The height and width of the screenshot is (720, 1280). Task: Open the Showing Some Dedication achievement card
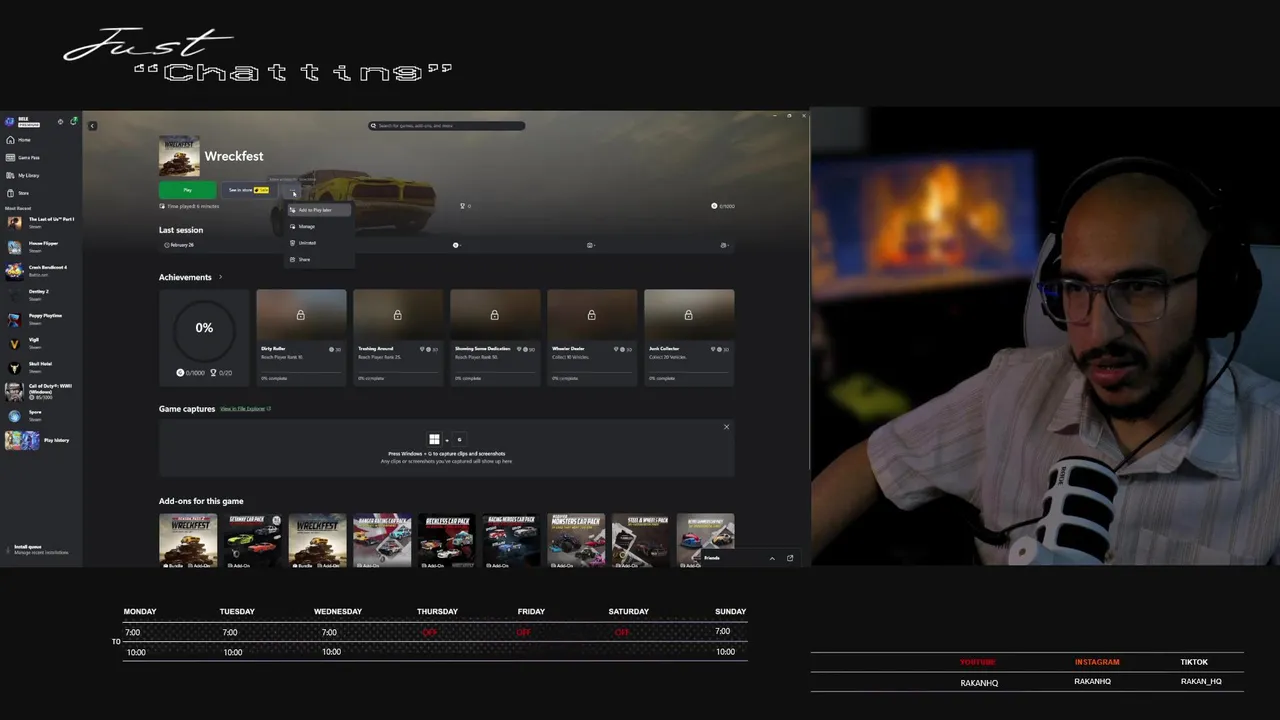pos(495,338)
